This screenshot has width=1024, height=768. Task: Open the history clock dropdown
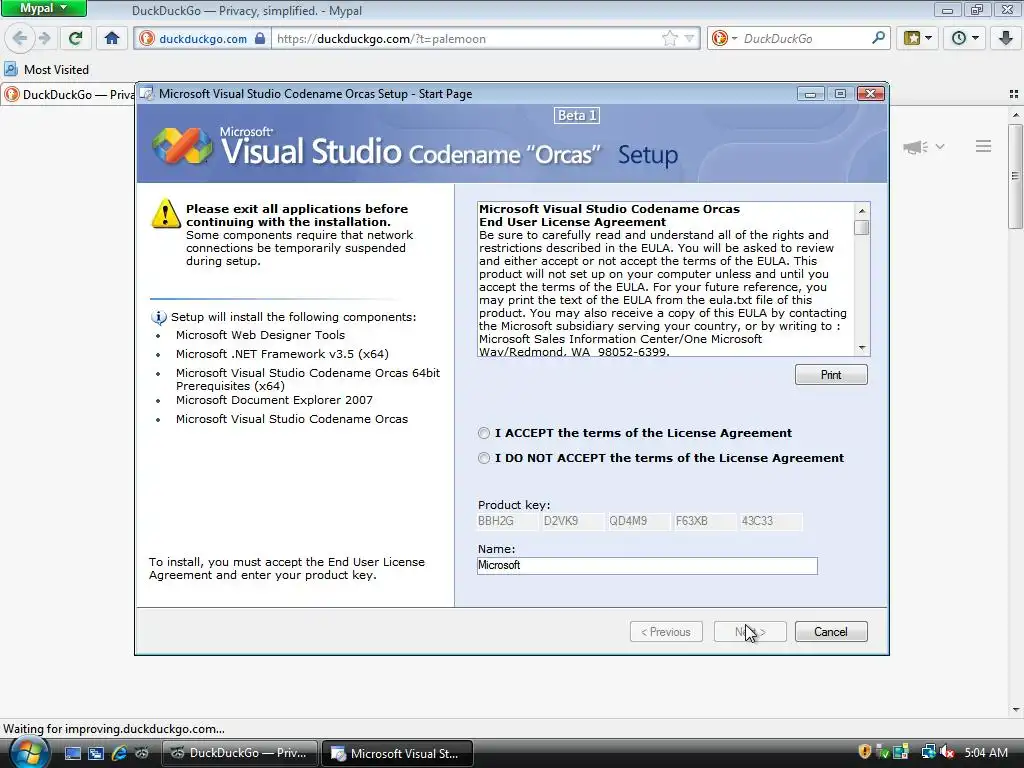tap(965, 38)
